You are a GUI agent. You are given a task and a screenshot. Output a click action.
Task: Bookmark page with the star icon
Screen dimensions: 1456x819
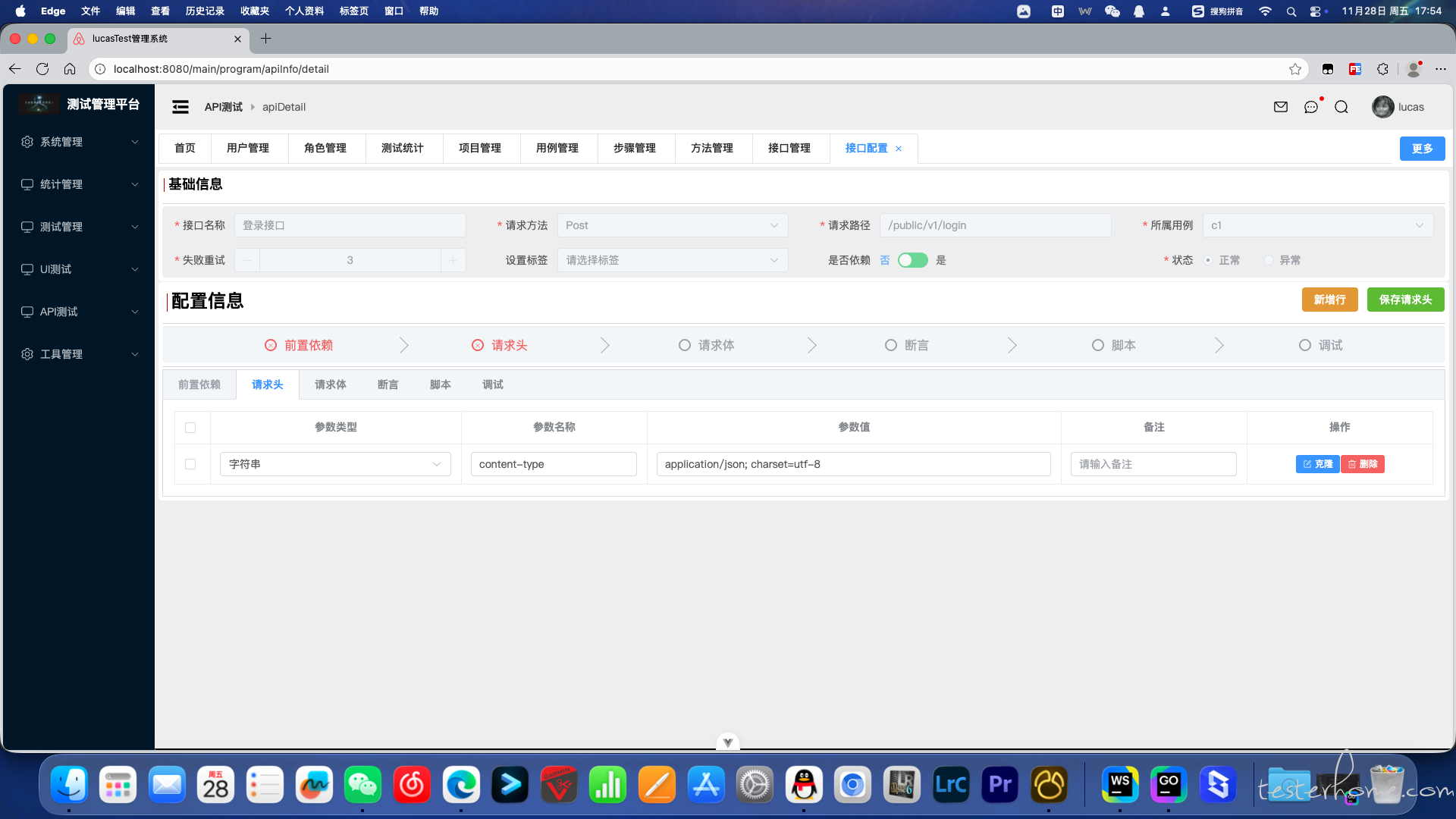click(1295, 69)
